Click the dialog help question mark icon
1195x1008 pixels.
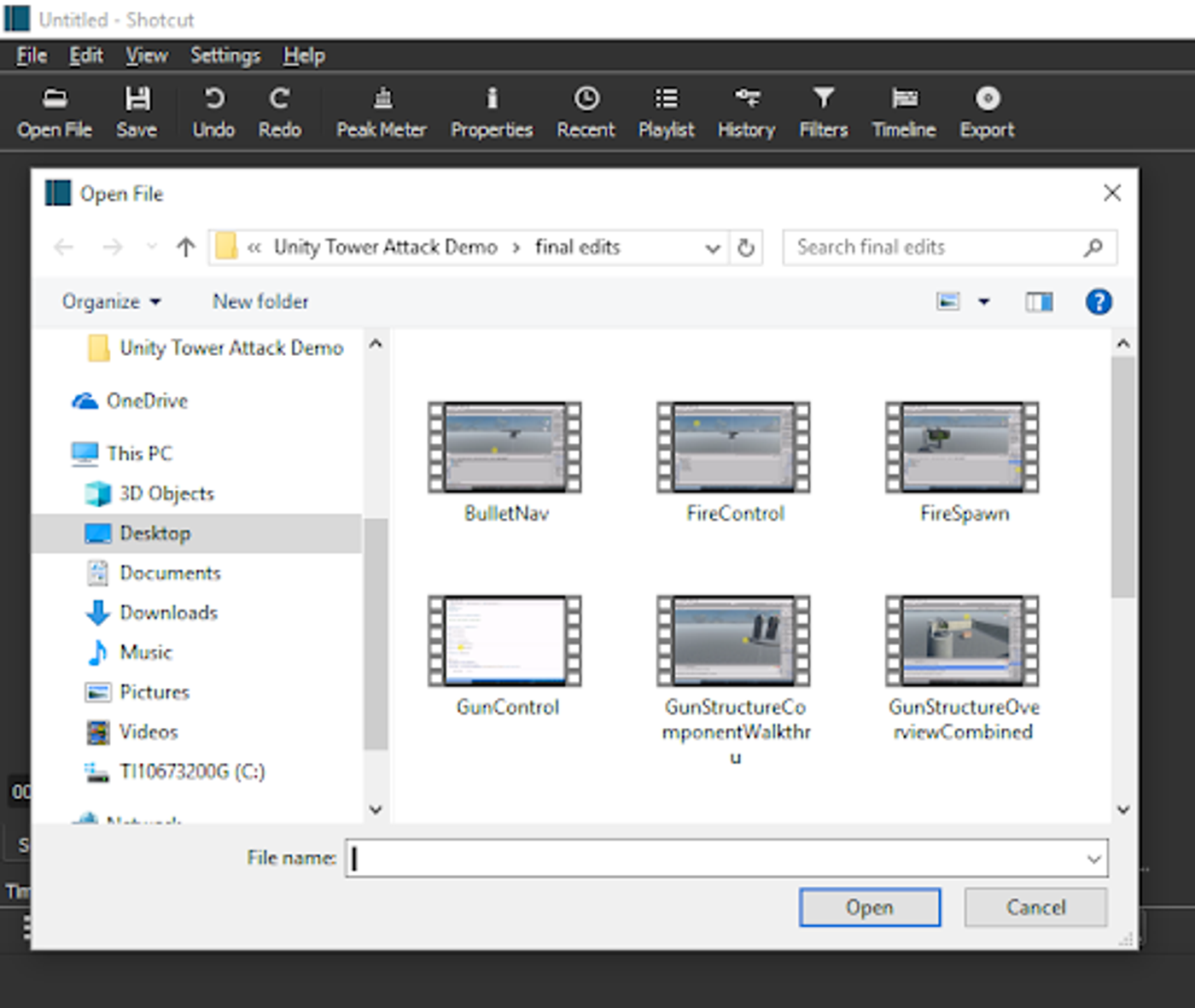[x=1098, y=301]
